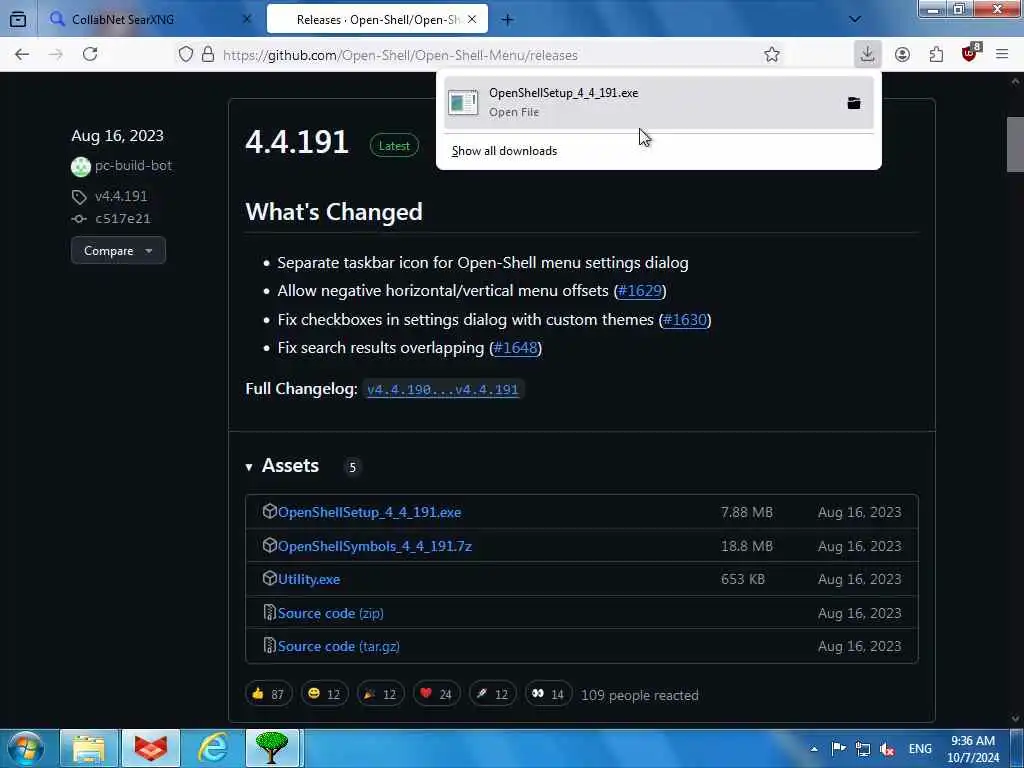This screenshot has width=1024, height=768.
Task: Bookmark this page with the star
Action: coord(772,54)
